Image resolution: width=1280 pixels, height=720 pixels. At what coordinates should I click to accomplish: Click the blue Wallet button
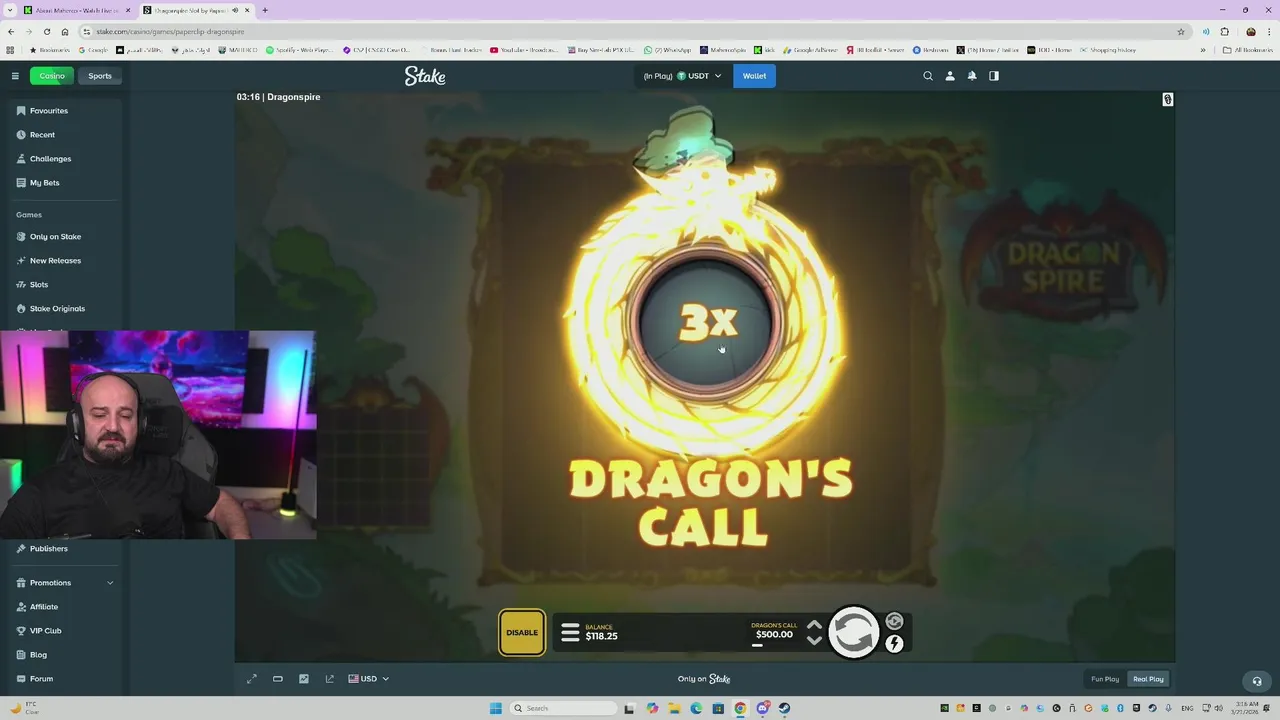click(x=754, y=76)
